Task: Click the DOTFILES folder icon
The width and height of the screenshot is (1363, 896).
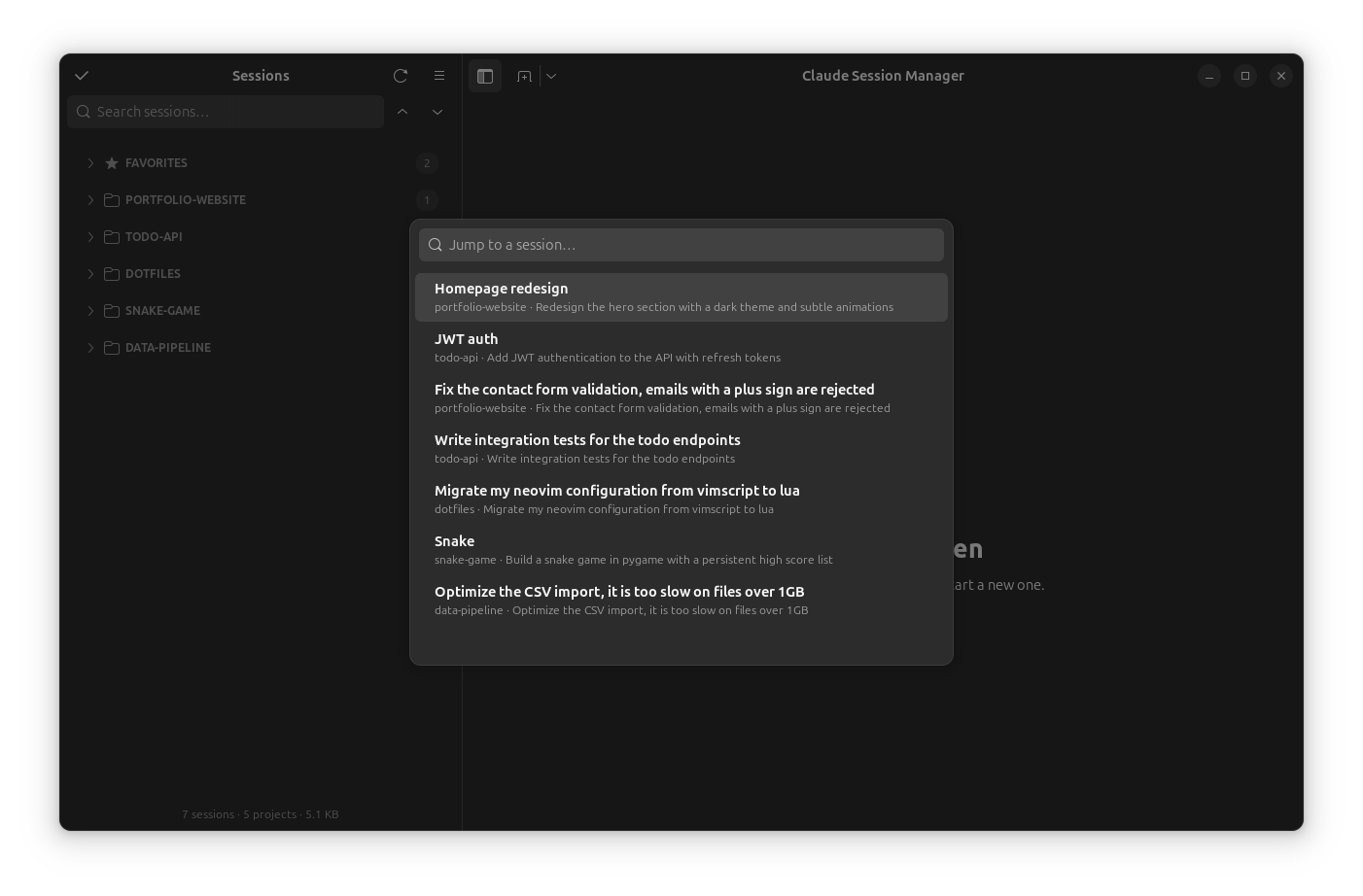Action: (x=112, y=274)
